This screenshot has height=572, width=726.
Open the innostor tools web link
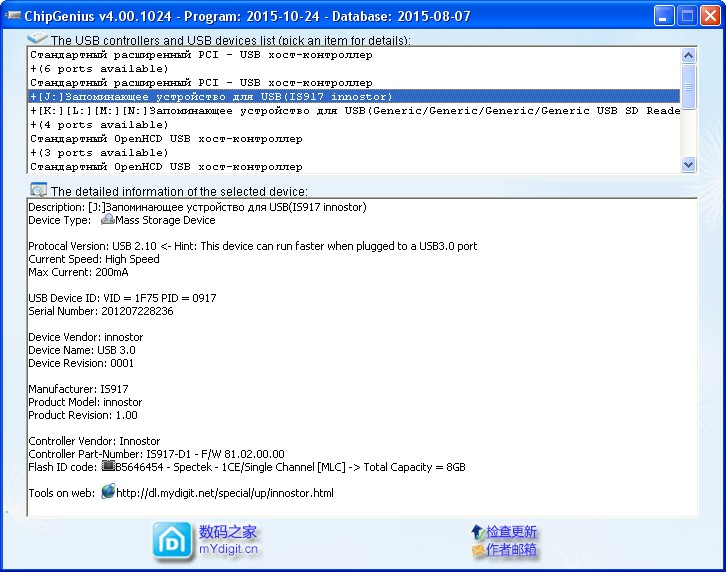[225, 493]
